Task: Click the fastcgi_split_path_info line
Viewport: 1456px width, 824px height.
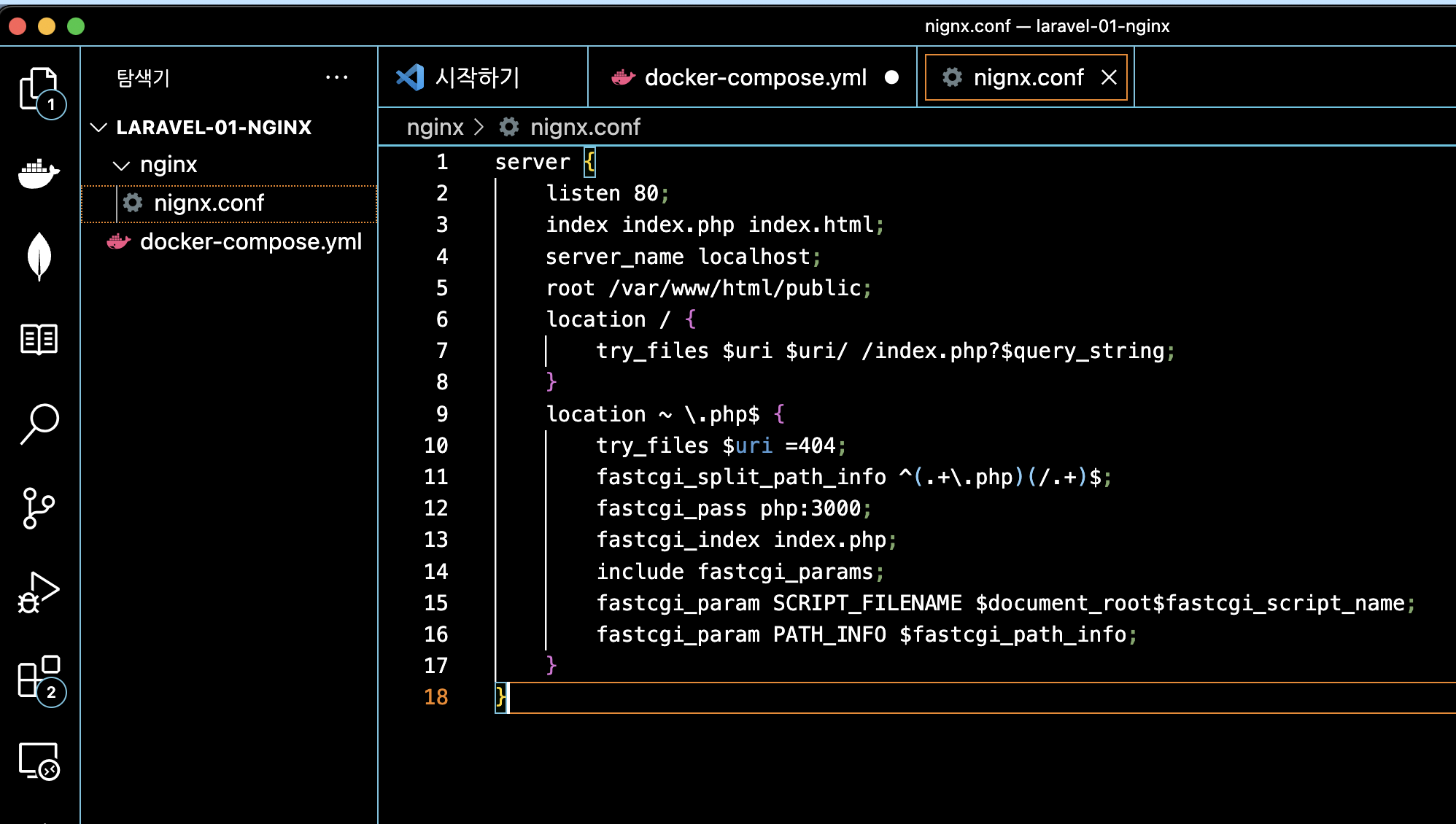Action: click(x=853, y=477)
